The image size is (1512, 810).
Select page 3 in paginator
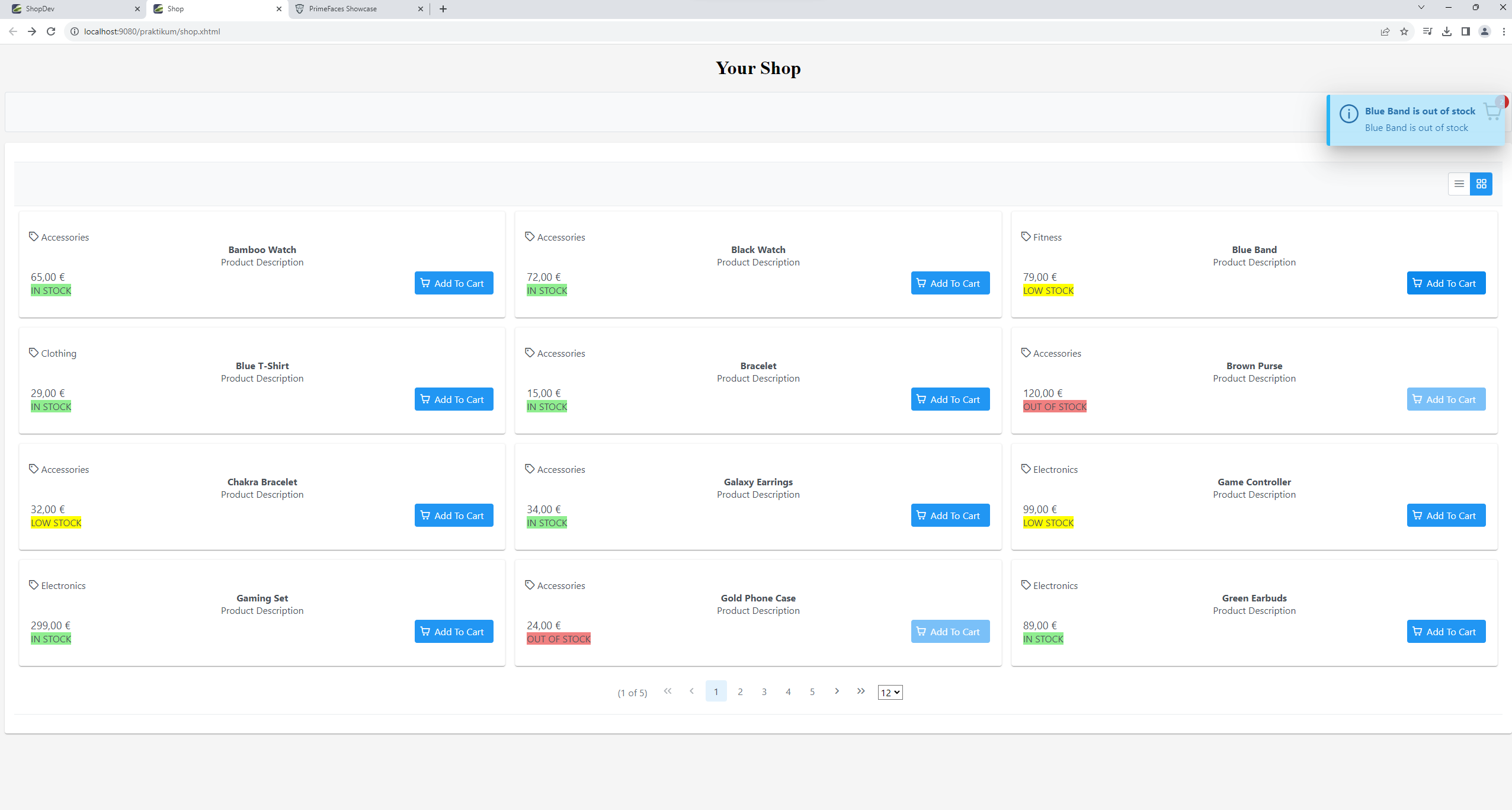tap(764, 691)
